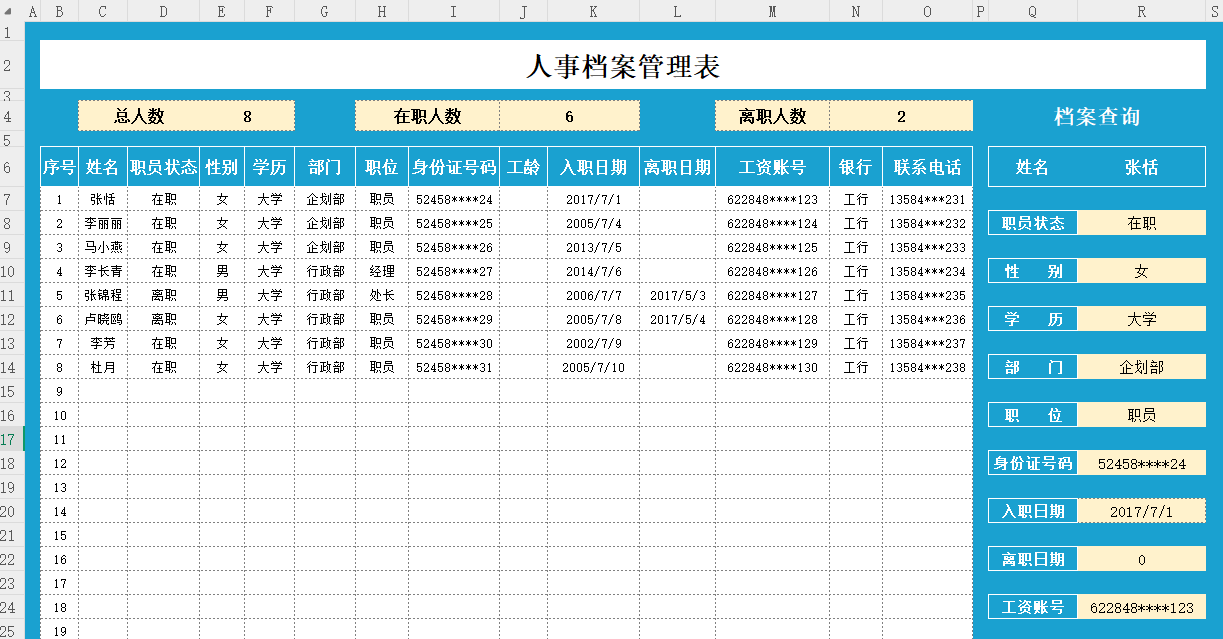Image resolution: width=1223 pixels, height=639 pixels.
Task: Click the resigned count value 2
Action: point(900,115)
